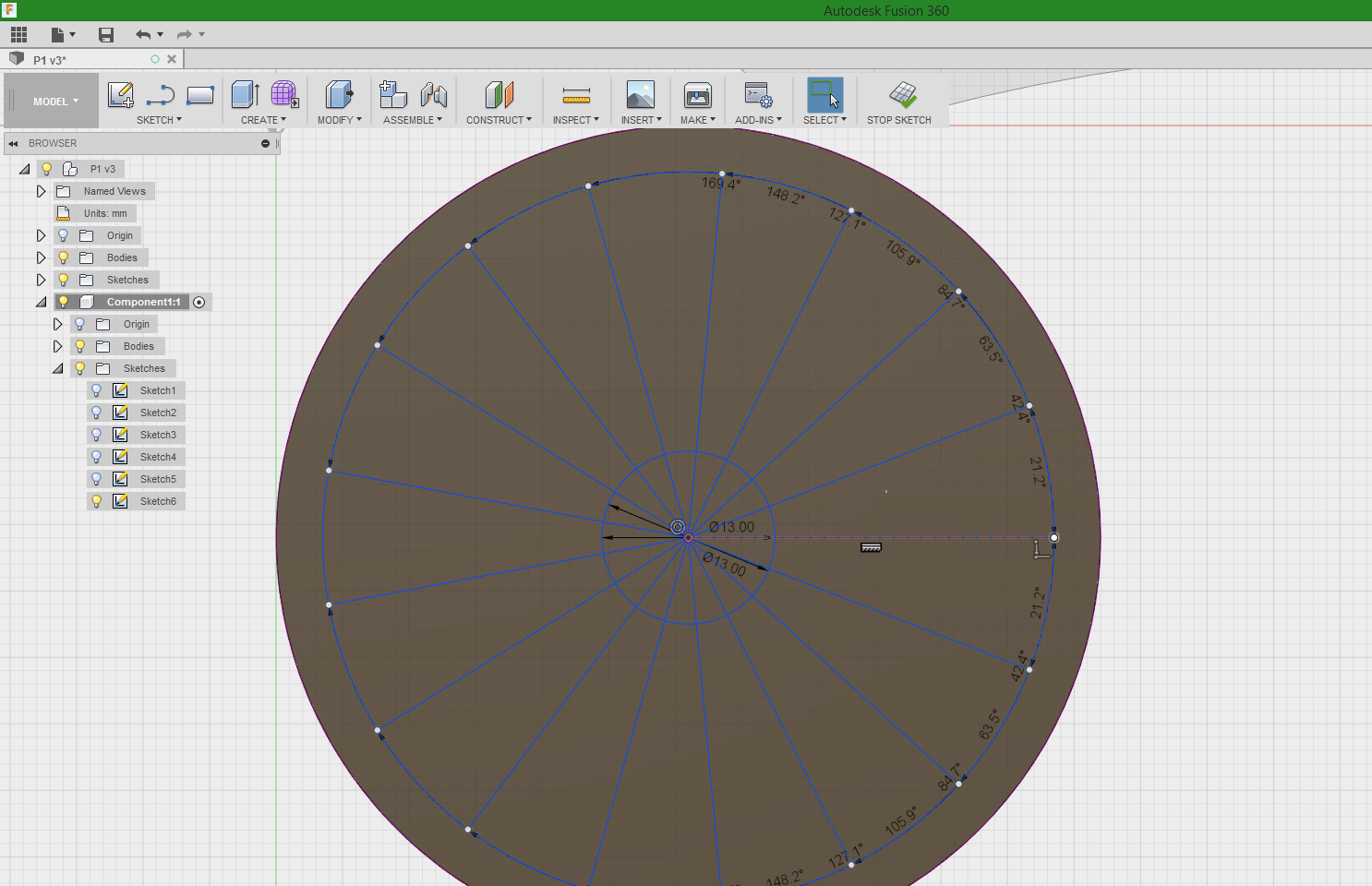Select the Line sketch tool
The image size is (1372, 886).
pos(161,94)
